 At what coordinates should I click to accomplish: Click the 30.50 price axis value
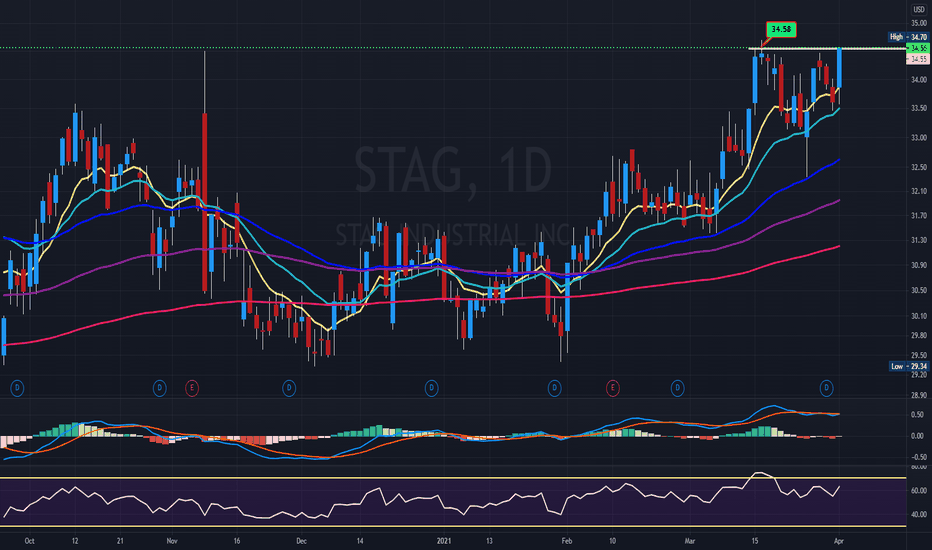coord(918,290)
